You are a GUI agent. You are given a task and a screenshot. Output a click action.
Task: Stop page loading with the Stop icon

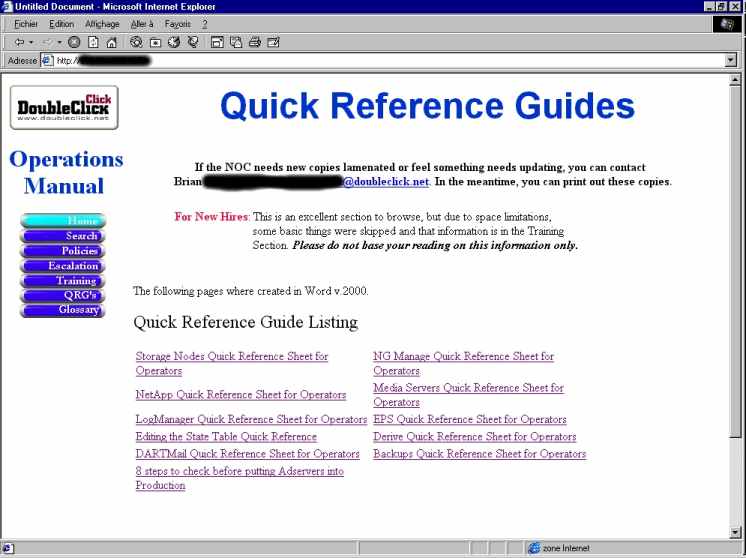74,42
